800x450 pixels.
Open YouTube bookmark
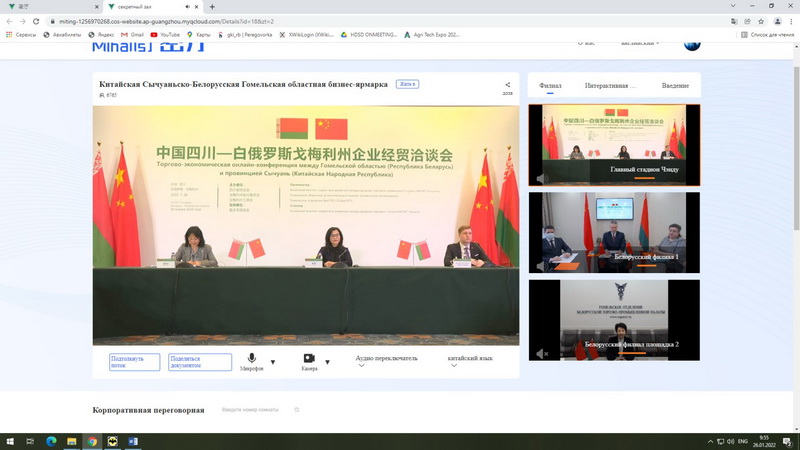[x=165, y=35]
